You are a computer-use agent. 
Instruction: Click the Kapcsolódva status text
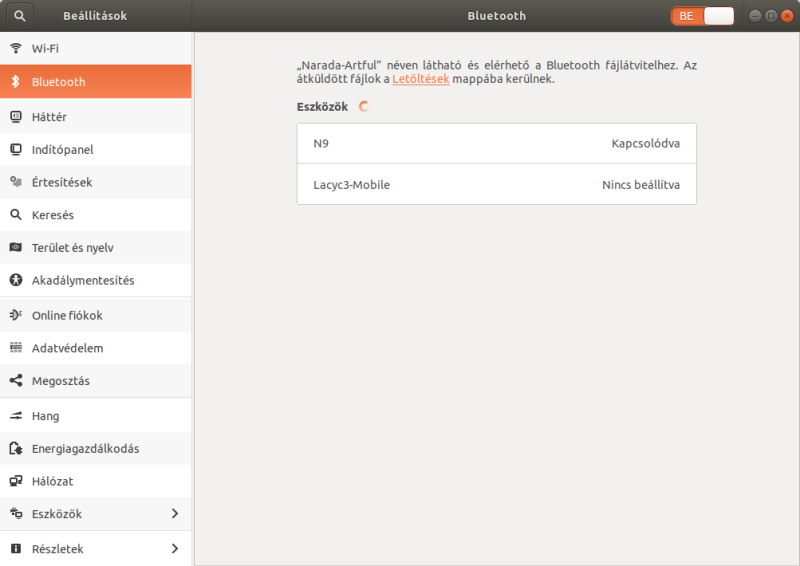(x=645, y=143)
